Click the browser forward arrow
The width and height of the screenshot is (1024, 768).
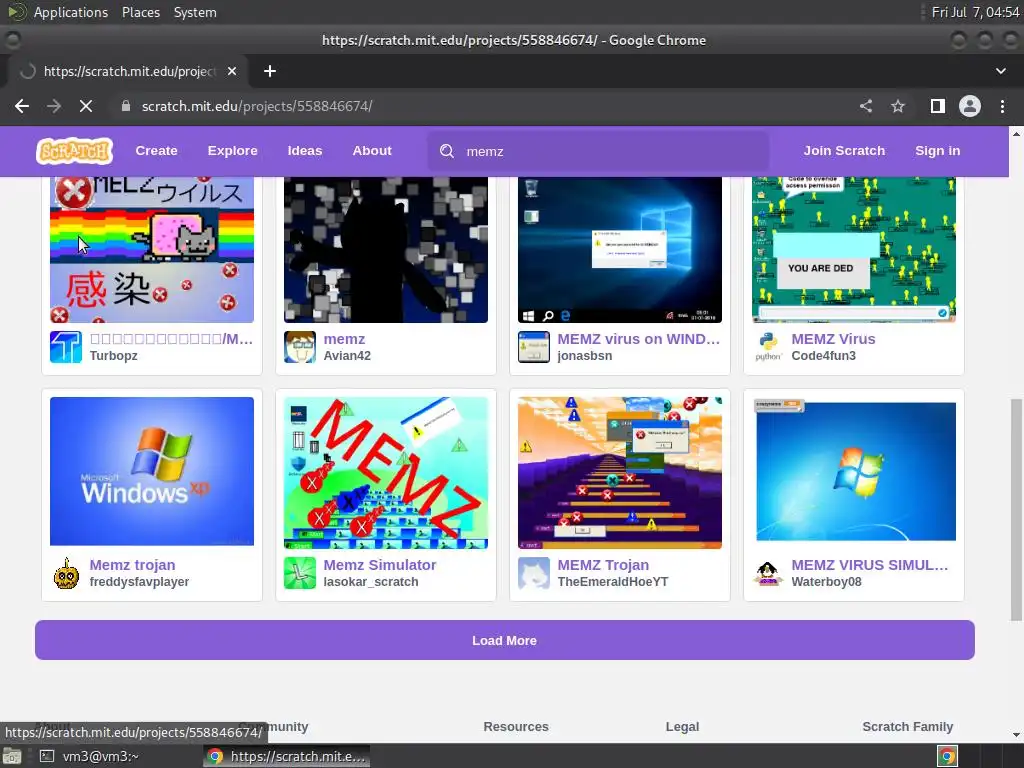(x=54, y=106)
